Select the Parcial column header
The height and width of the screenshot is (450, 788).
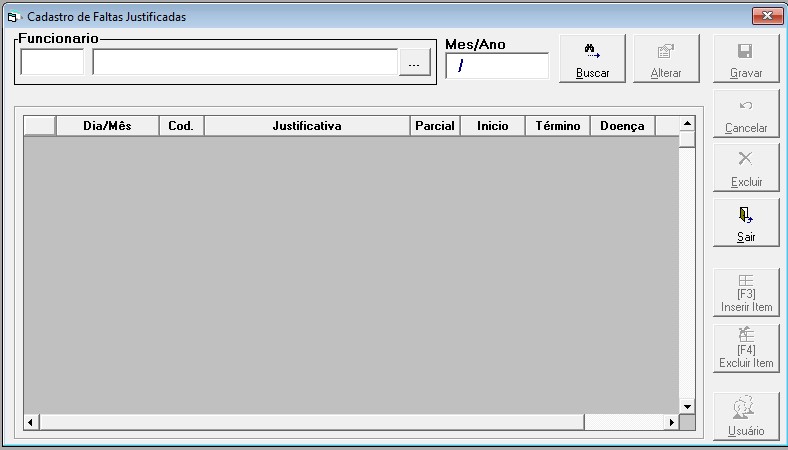coord(435,126)
